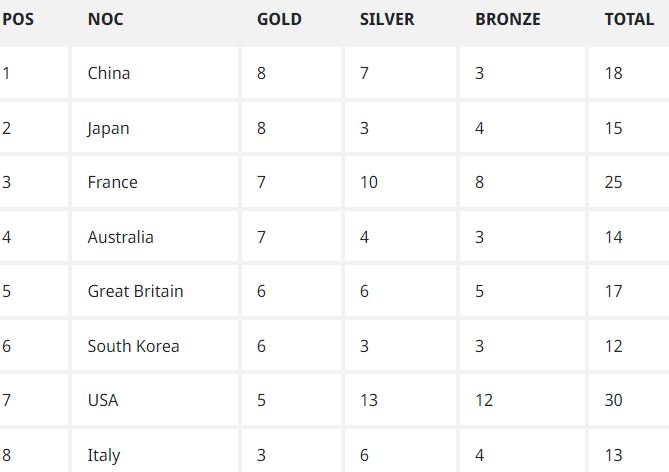Click China's total of 18
The image size is (669, 472).
click(x=613, y=73)
